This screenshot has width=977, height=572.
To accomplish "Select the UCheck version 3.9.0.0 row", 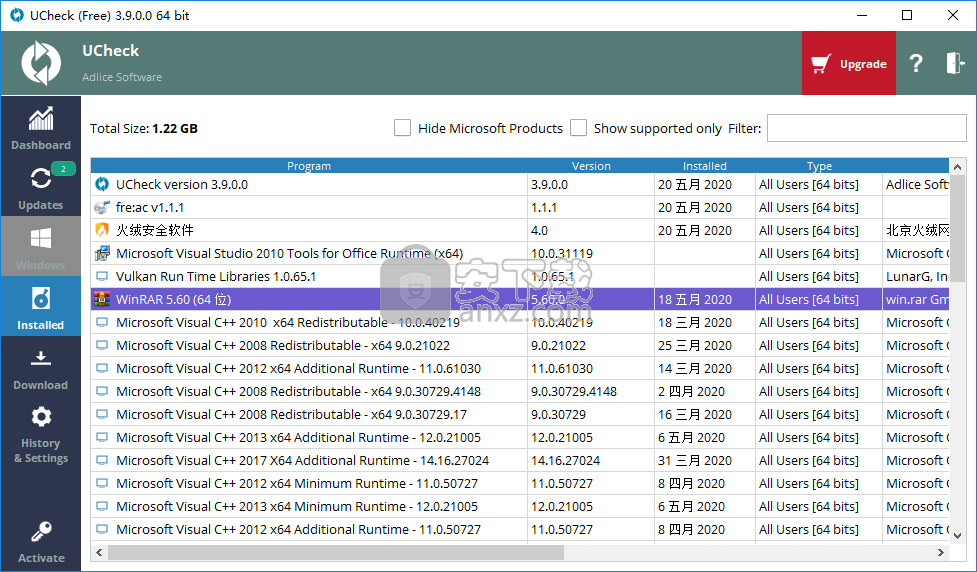I will (520, 184).
